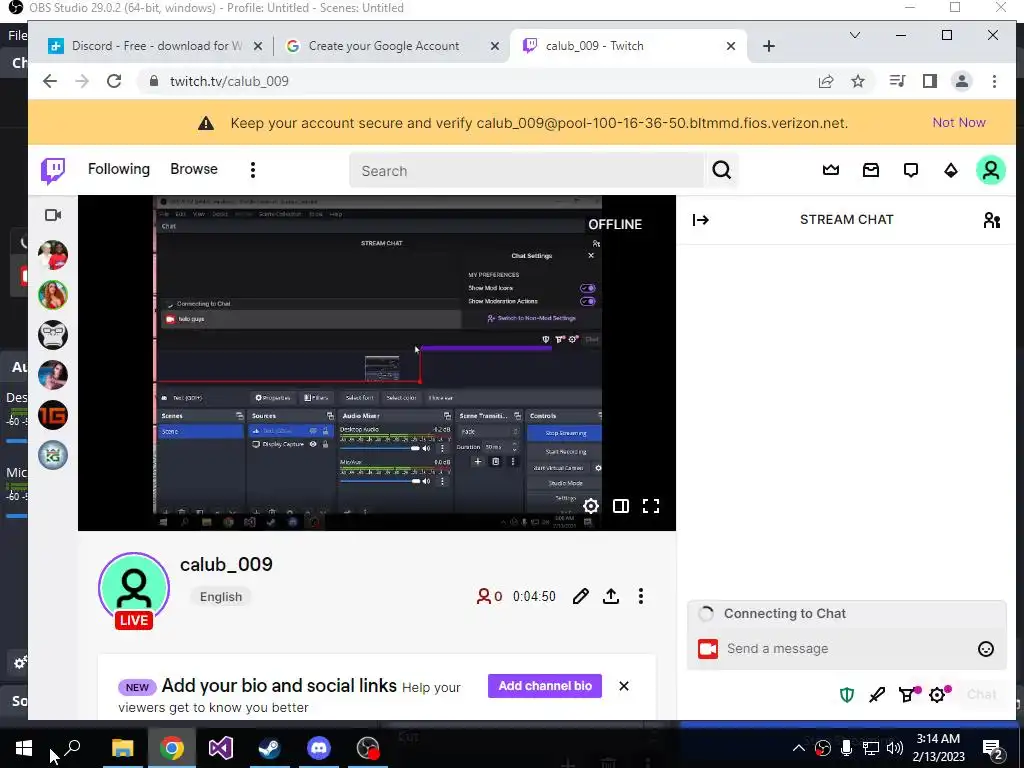
Task: Click the search magnifier button
Action: (x=722, y=170)
